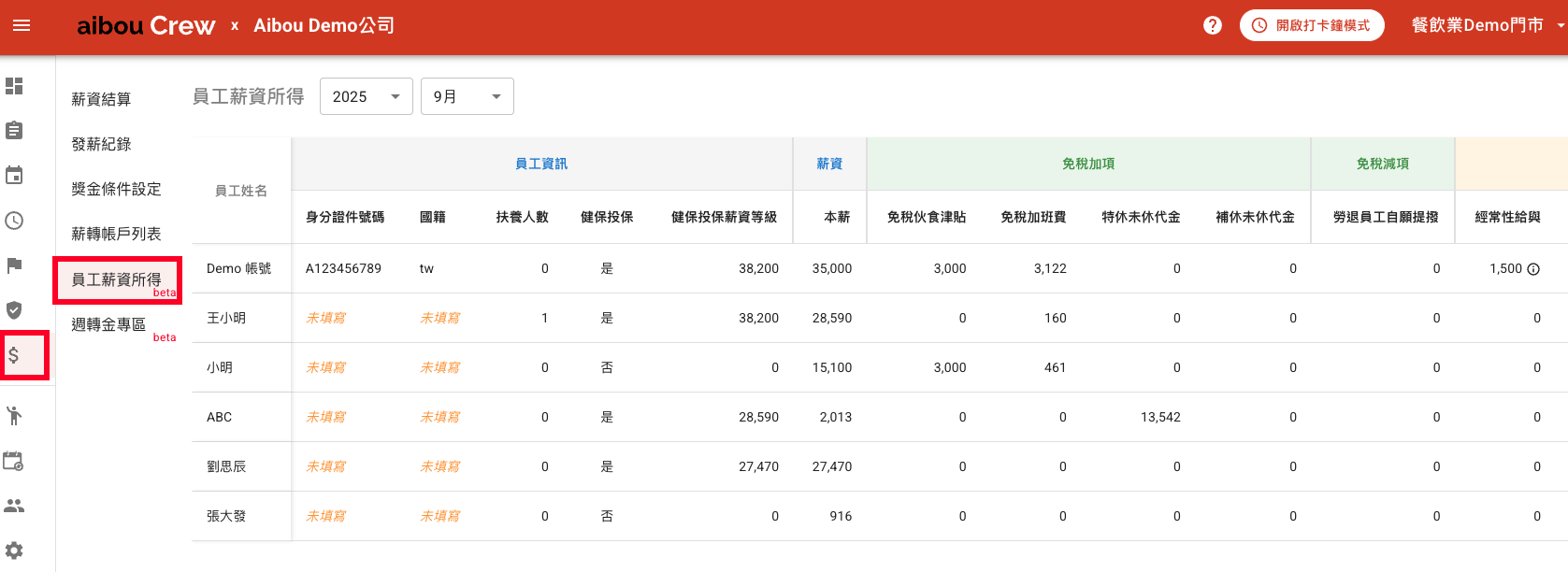
Task: Click the 薪資 column group header
Action: (x=829, y=164)
